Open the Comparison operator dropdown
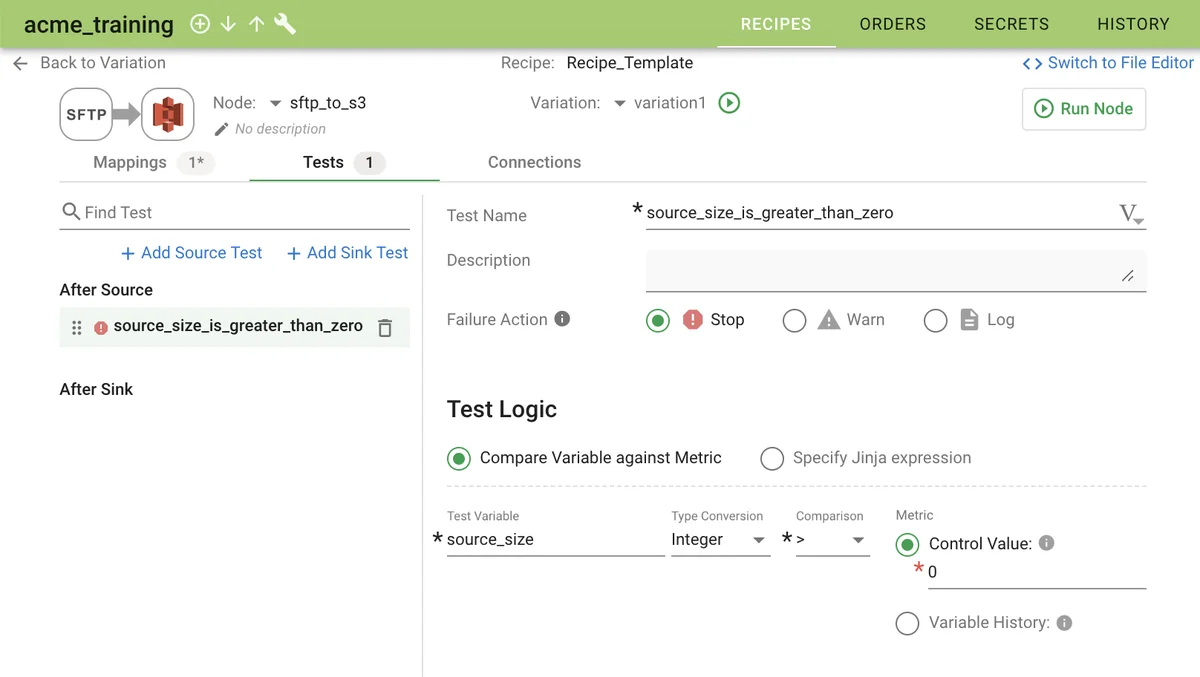The image size is (1200, 677). pyautogui.click(x=833, y=540)
